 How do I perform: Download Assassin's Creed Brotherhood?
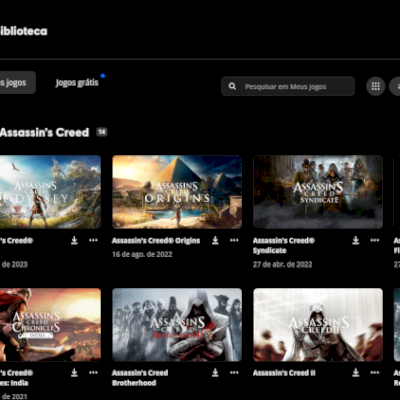click(x=215, y=372)
